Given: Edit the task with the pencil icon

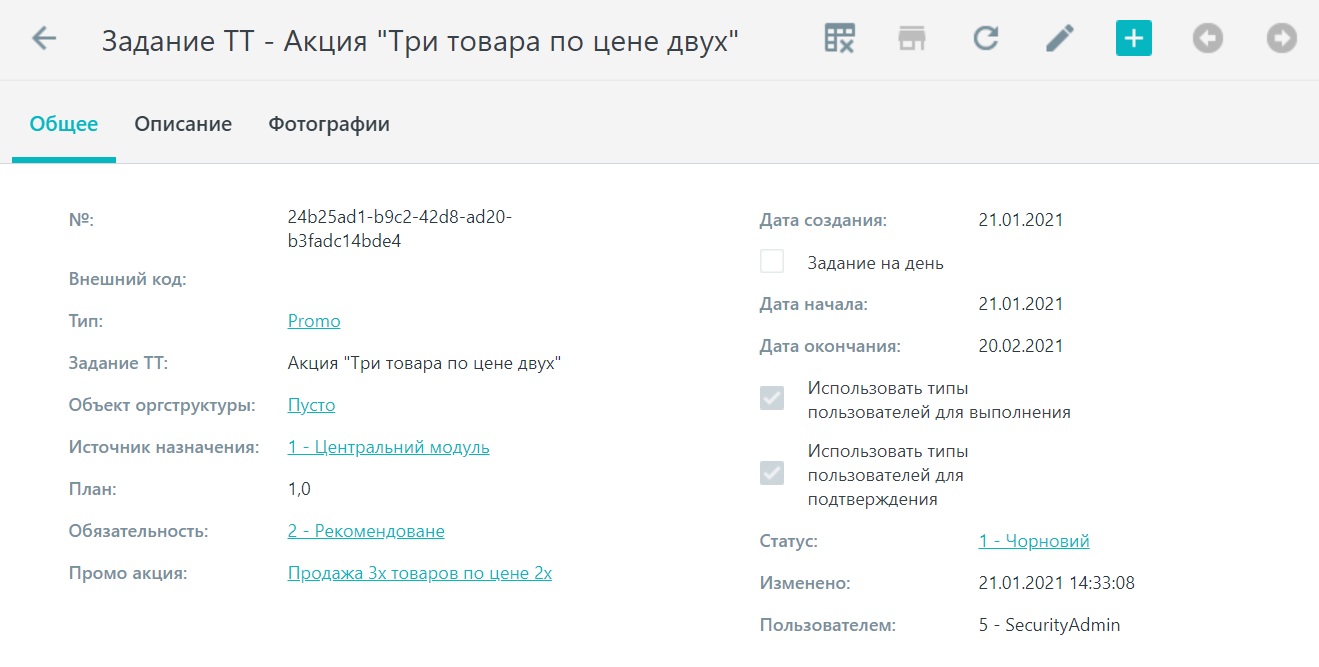Looking at the screenshot, I should 1060,39.
